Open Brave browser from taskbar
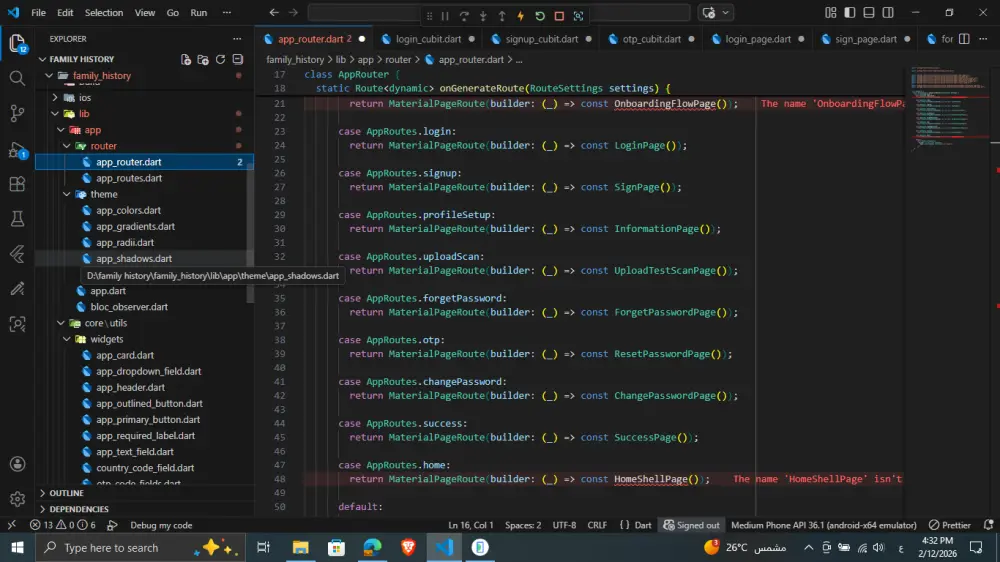Screen dimensions: 1000x562 coord(408,547)
